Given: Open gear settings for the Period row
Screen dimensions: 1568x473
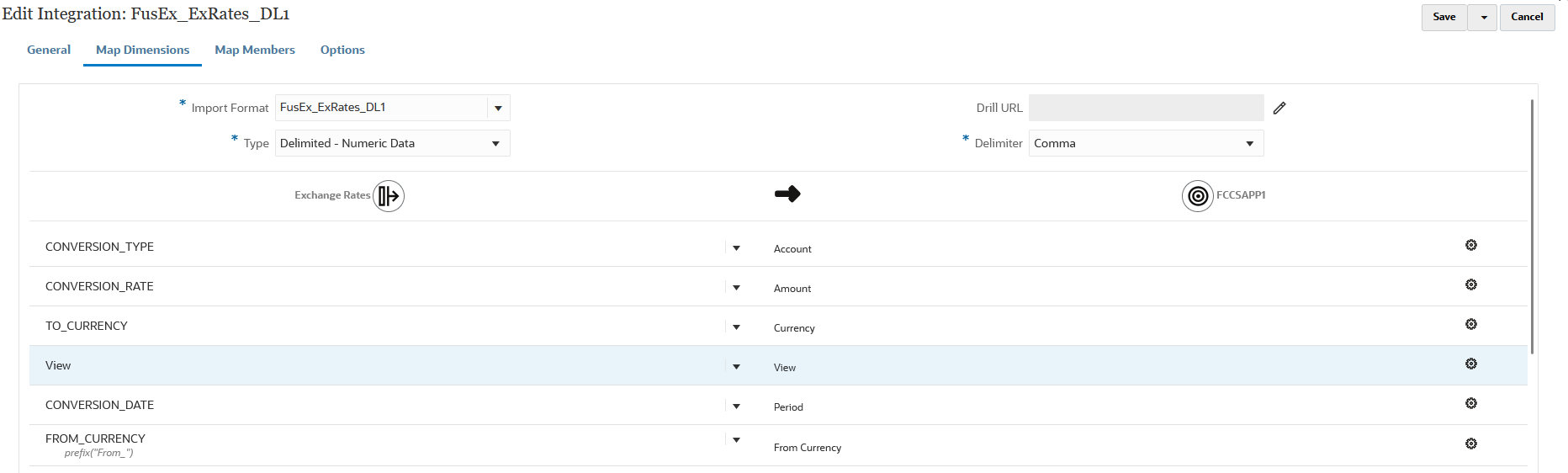Looking at the screenshot, I should click(x=1471, y=403).
